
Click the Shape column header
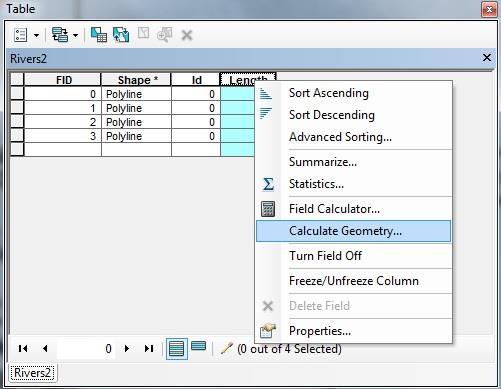137,80
